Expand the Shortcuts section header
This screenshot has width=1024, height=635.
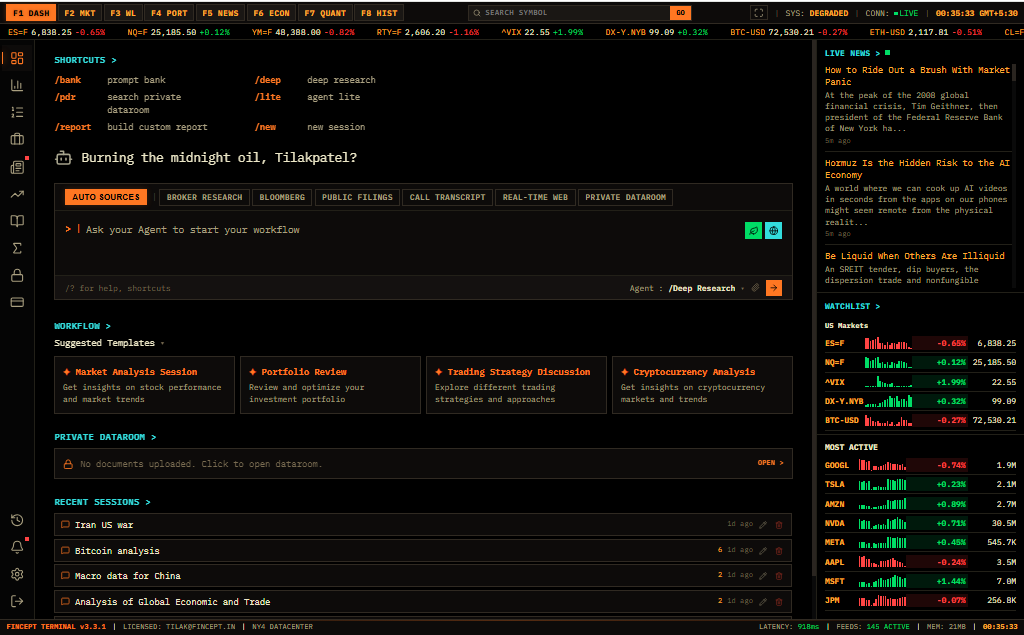point(86,60)
